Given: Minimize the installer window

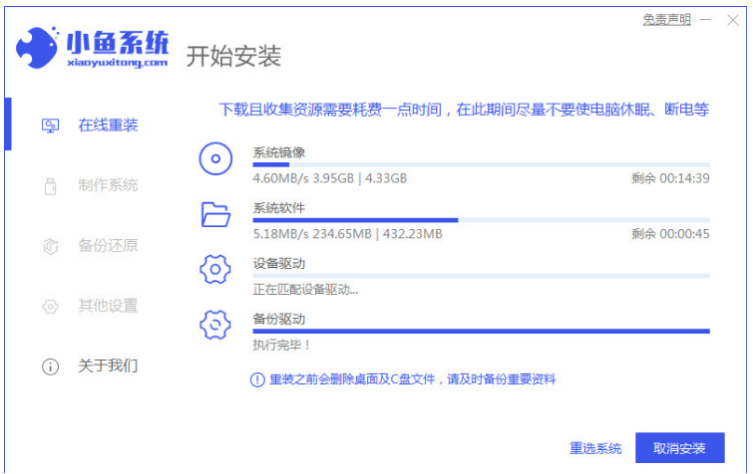Looking at the screenshot, I should coord(707,19).
